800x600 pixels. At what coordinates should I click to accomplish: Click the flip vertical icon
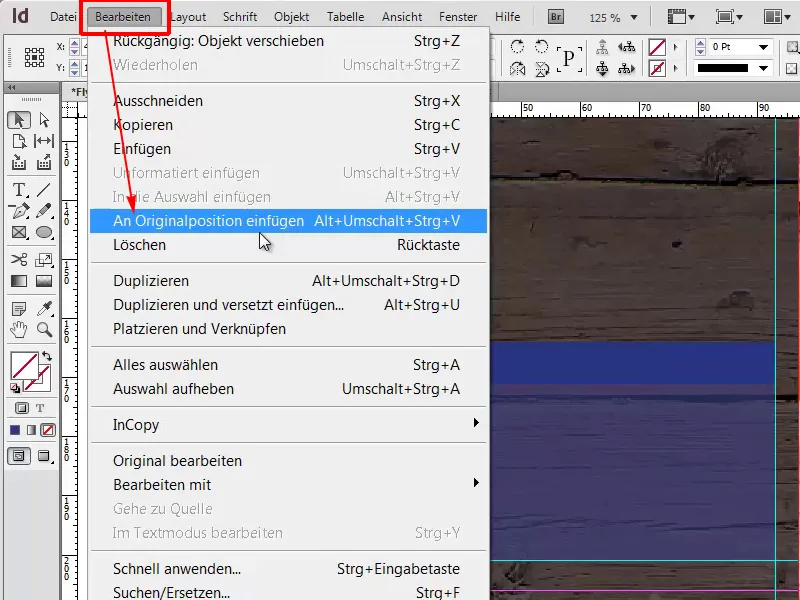point(541,68)
